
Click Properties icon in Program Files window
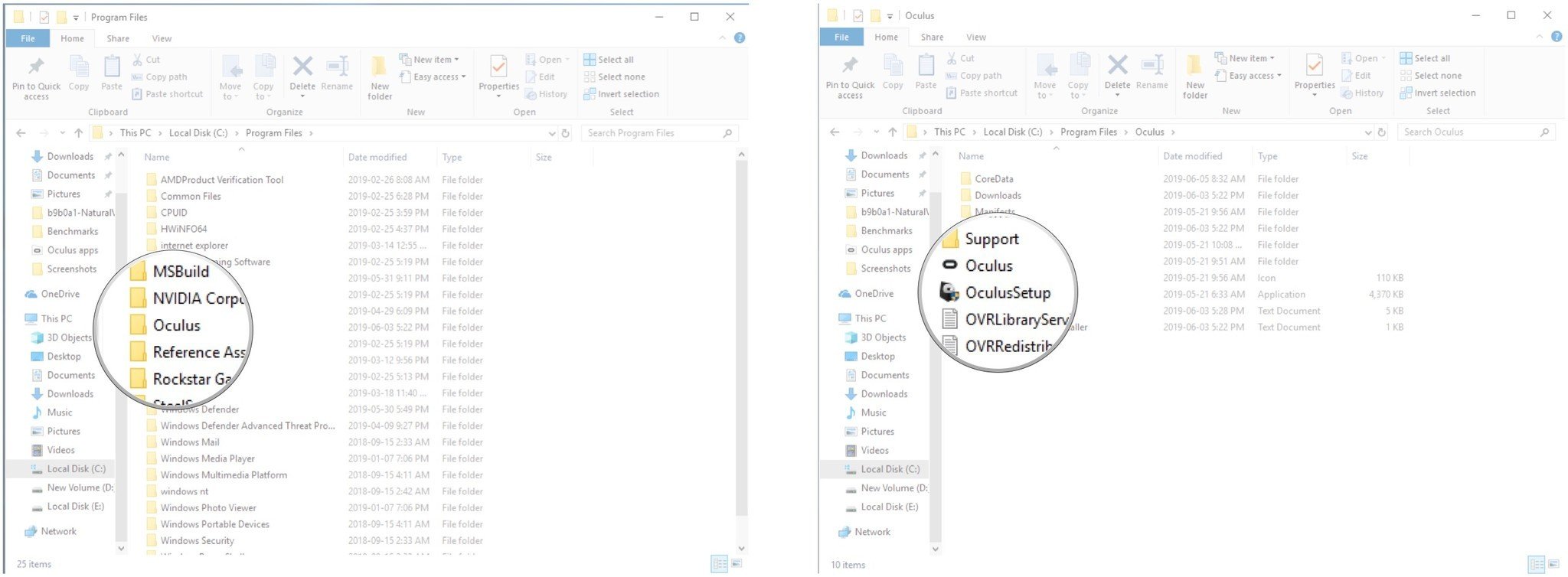pos(498,67)
